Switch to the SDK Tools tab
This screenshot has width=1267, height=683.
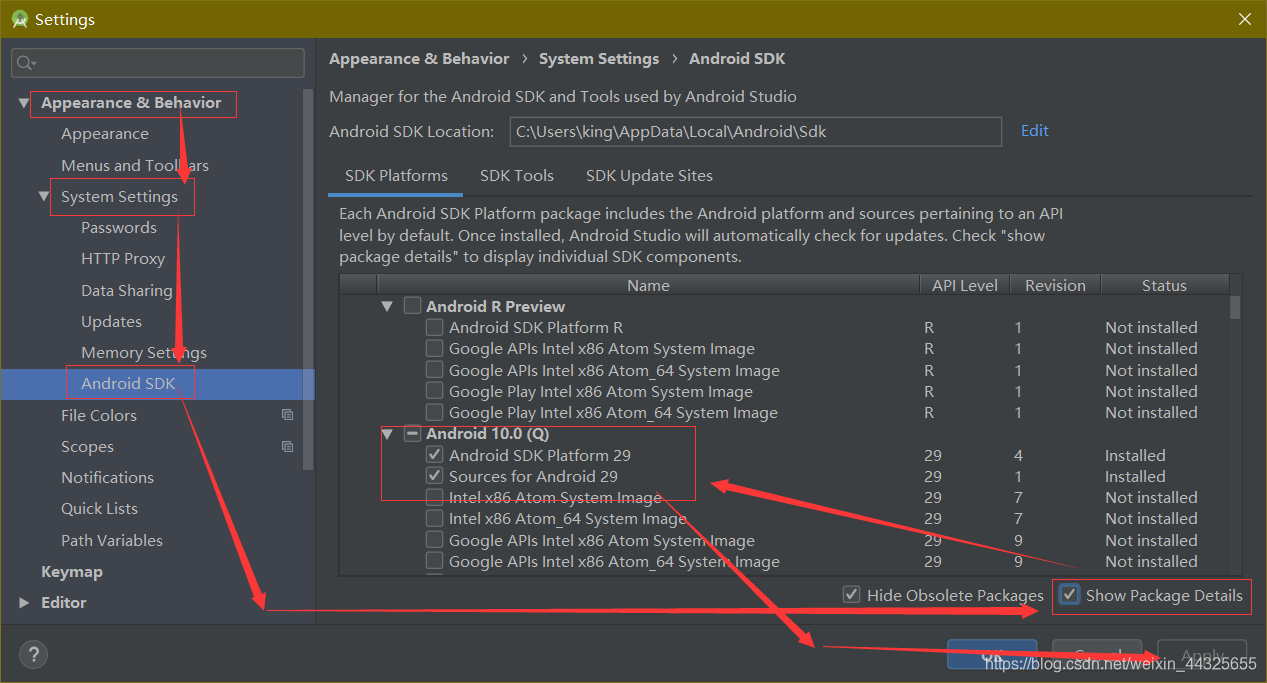coord(516,176)
